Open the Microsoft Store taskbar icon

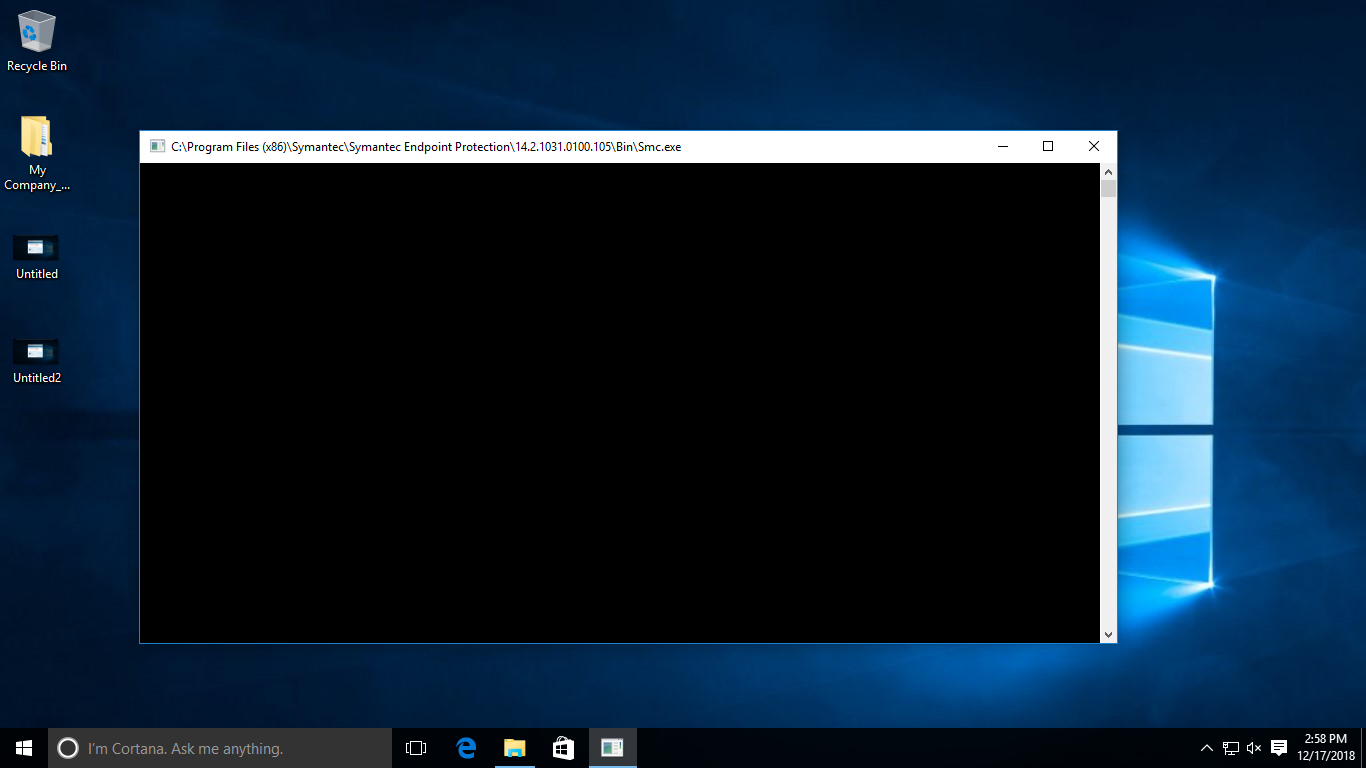[x=563, y=748]
